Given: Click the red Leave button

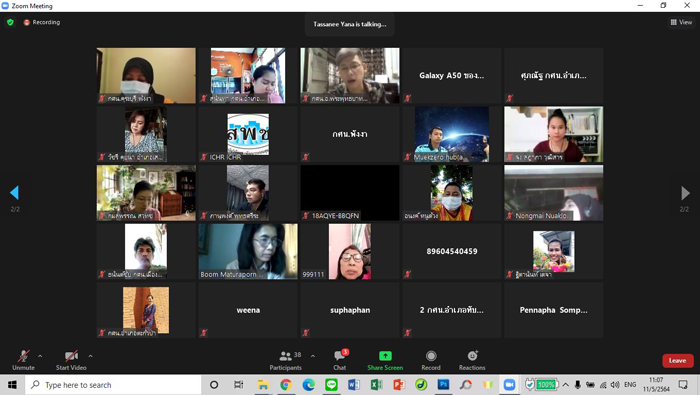Looking at the screenshot, I should (x=678, y=361).
